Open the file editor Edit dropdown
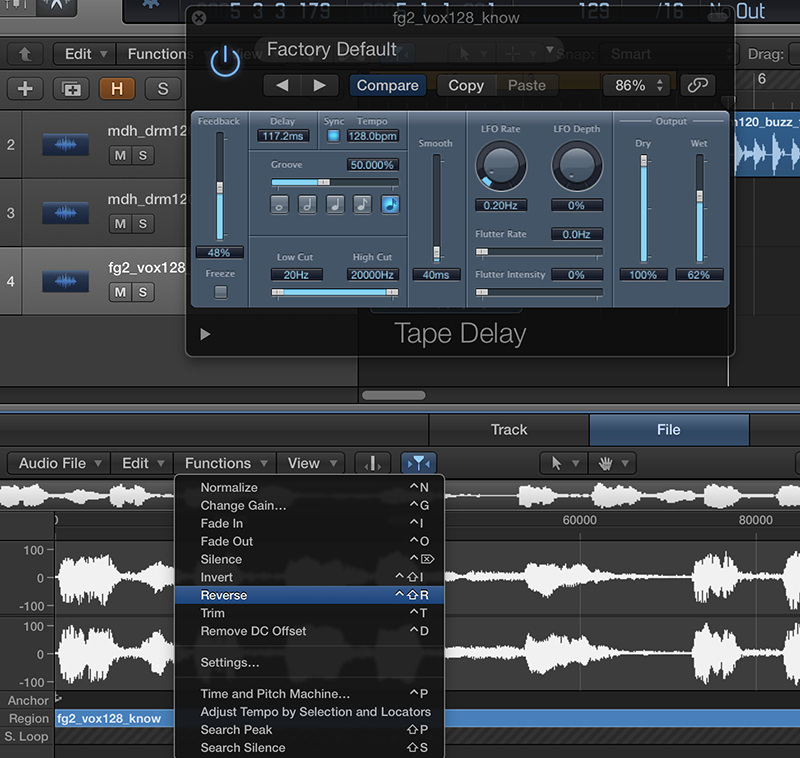Viewport: 800px width, 758px height. [142, 463]
